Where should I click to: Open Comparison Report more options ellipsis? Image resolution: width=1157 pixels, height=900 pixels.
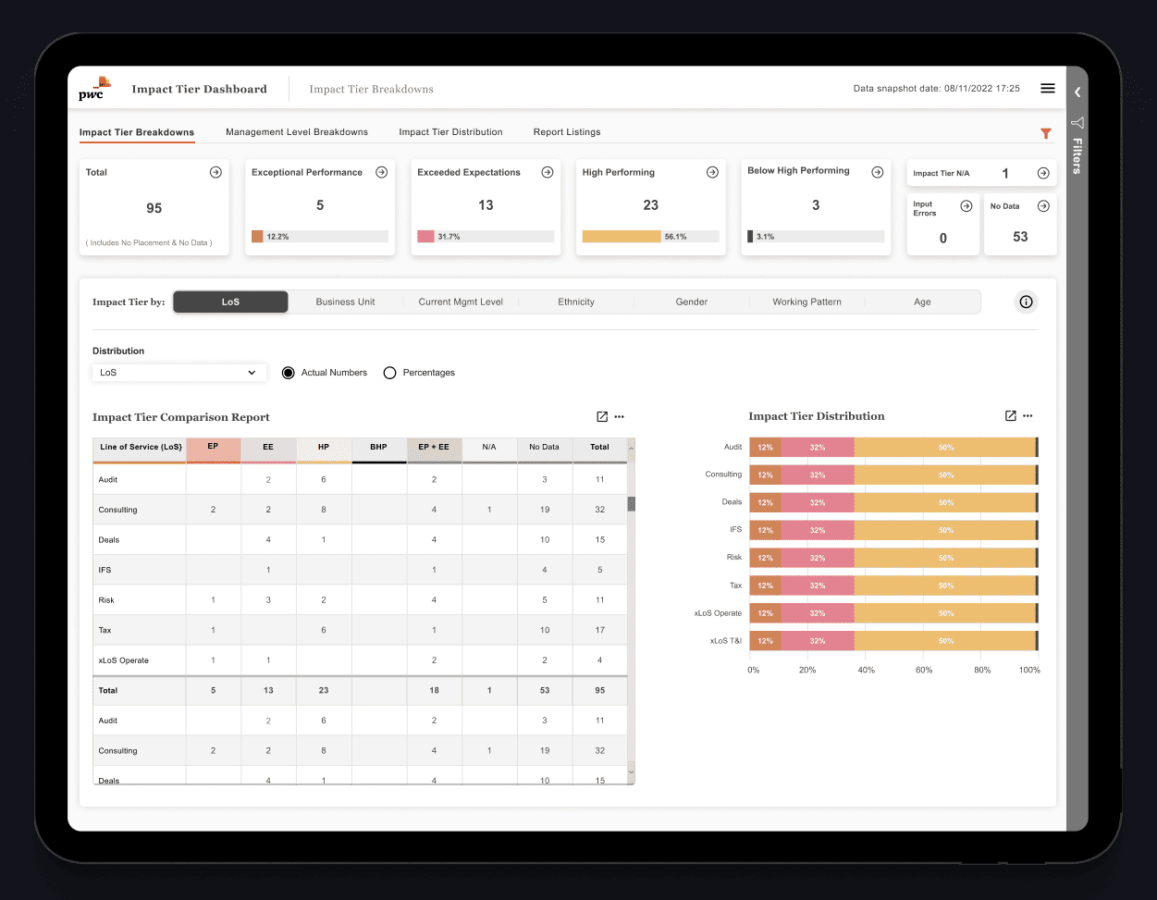(x=620, y=417)
